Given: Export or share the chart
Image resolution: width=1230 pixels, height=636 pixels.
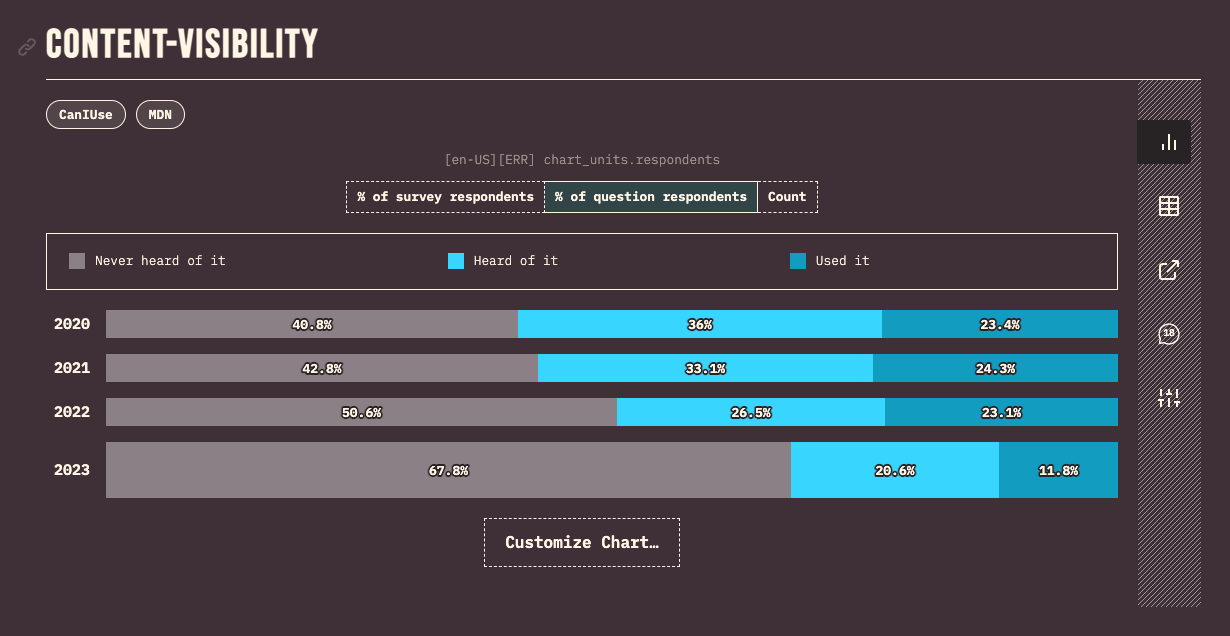Looking at the screenshot, I should 1168,269.
